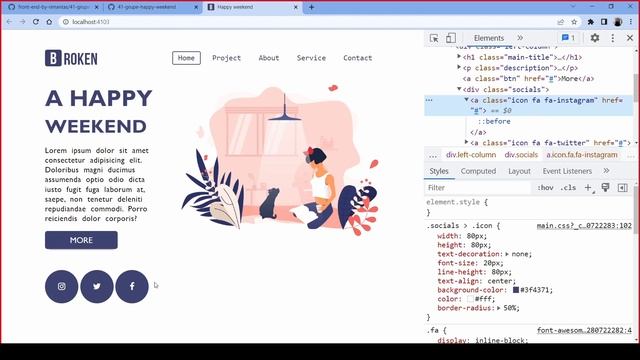Click the Service navigation link
Screen dimensions: 640x360
click(x=311, y=58)
